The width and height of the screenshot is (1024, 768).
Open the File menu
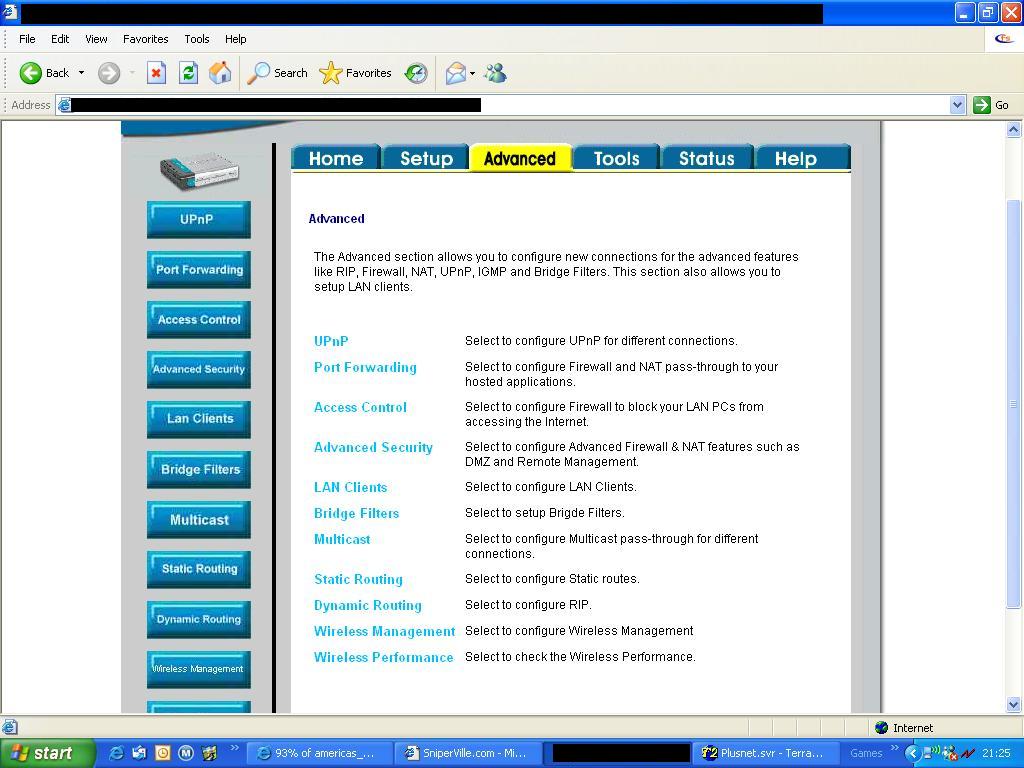27,39
